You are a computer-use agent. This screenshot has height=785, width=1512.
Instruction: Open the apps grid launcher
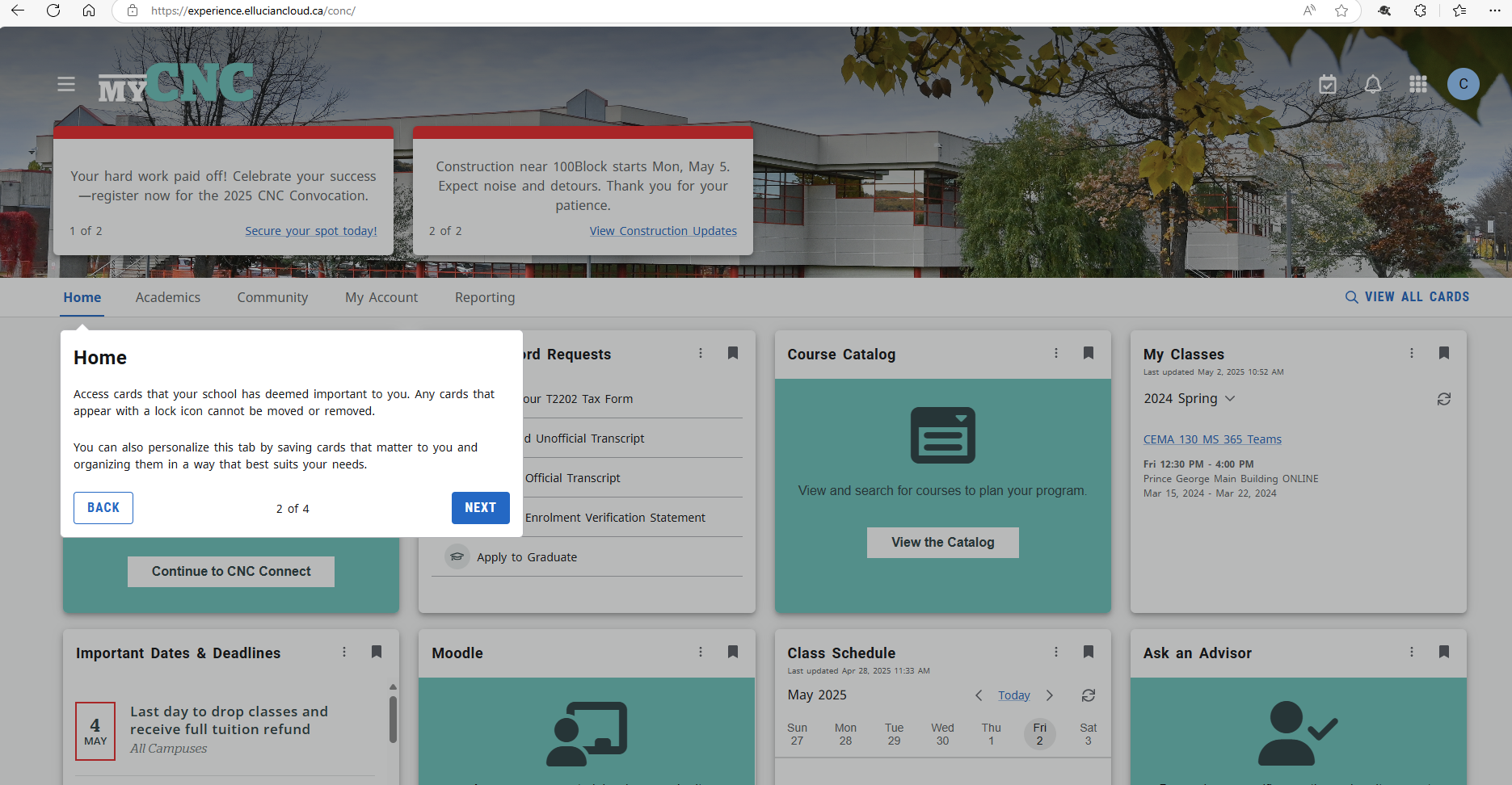click(x=1417, y=84)
